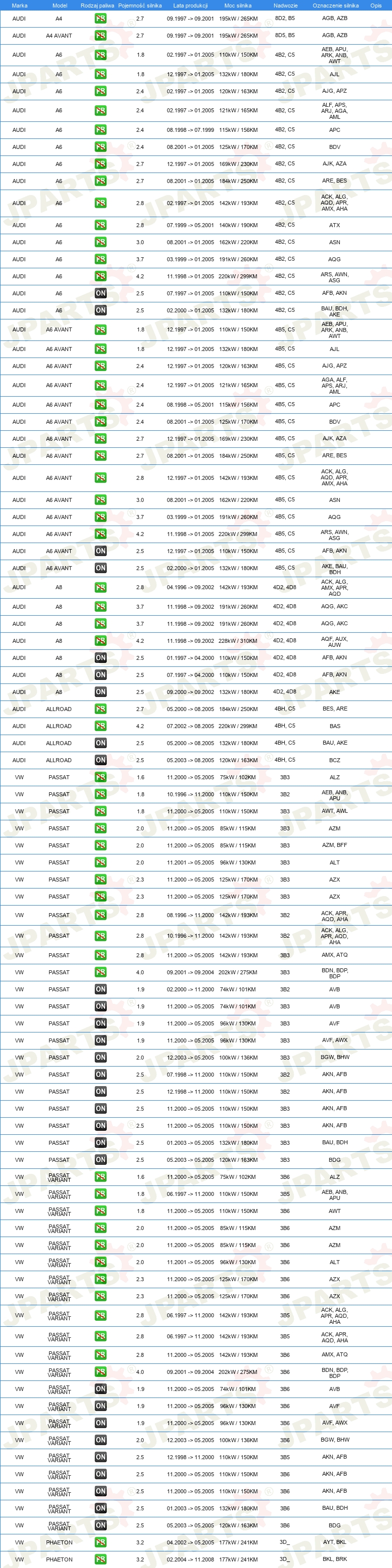Click the production years '05.2003 -> 08.2005'
Image resolution: width=392 pixels, height=1568 pixels.
pos(190,760)
